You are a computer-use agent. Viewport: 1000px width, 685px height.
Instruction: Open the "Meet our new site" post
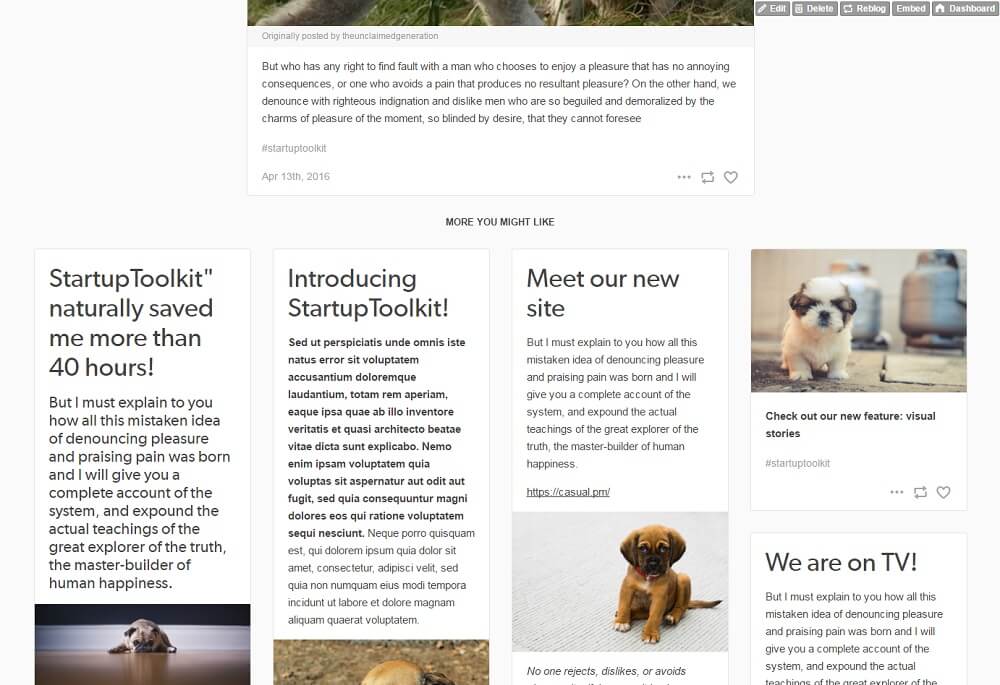(602, 293)
